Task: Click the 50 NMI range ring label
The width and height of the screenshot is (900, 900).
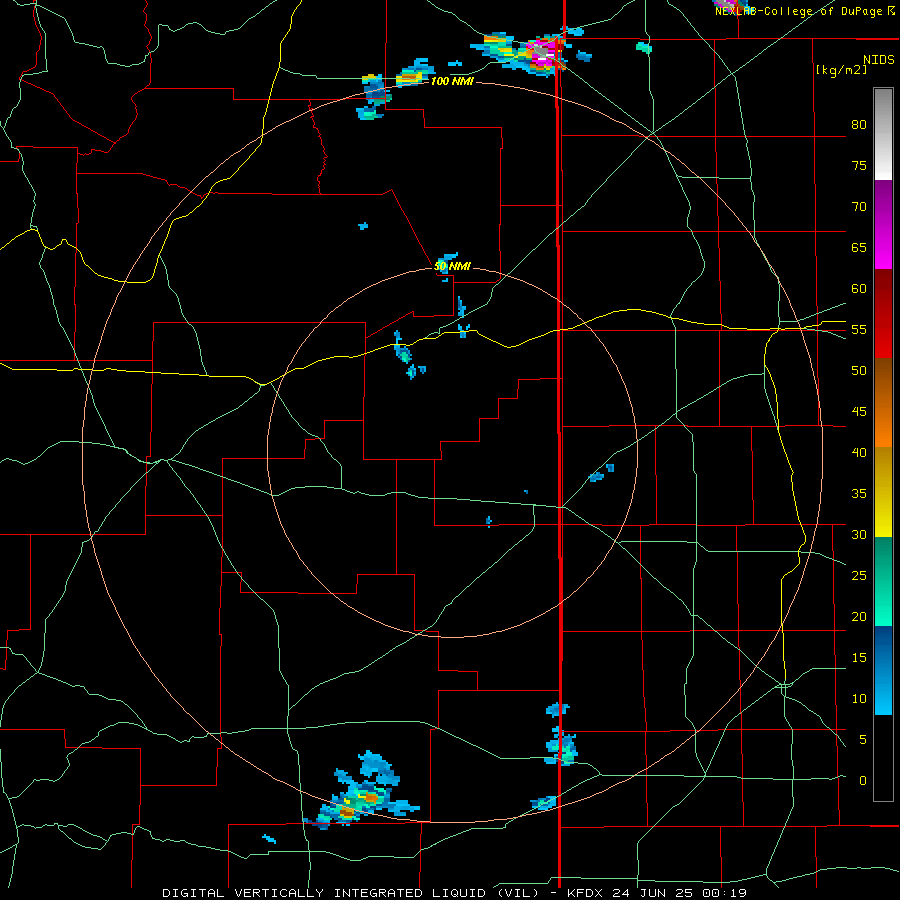Action: click(452, 266)
